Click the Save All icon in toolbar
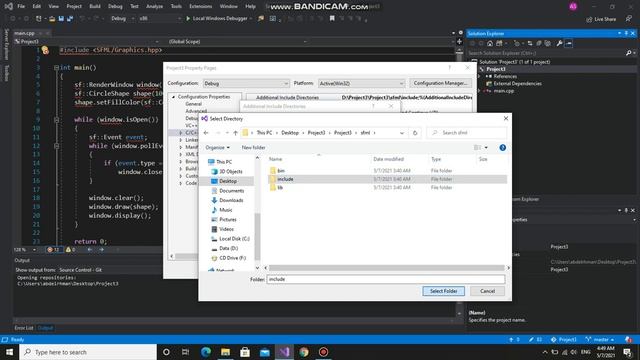This screenshot has height=360, width=640. pos(70,18)
